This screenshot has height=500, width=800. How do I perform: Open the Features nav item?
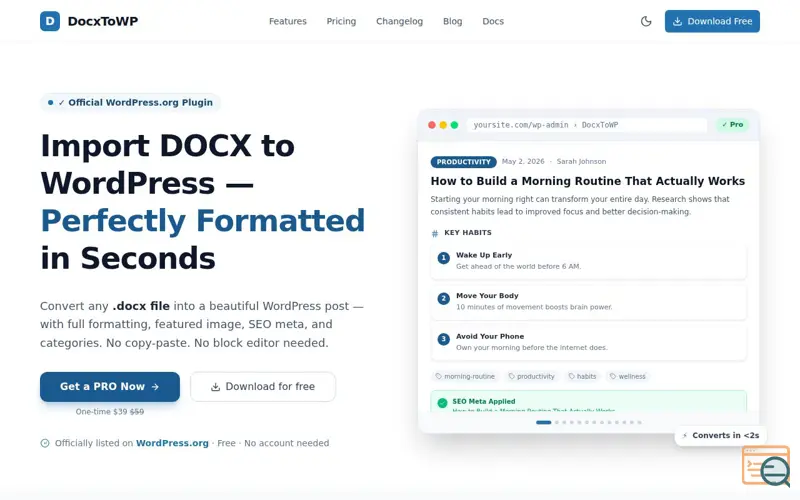pos(288,21)
